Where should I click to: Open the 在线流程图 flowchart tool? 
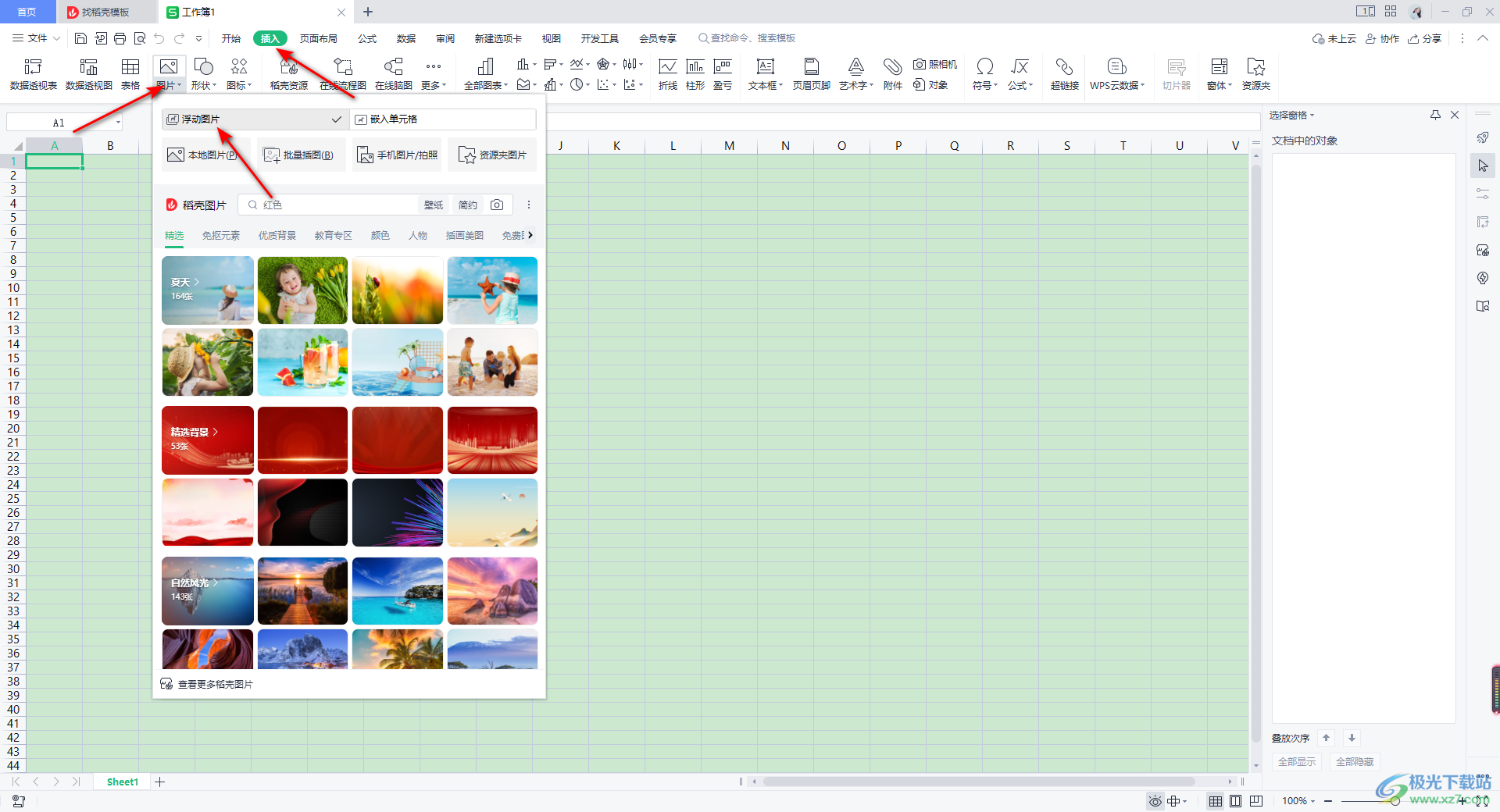[343, 74]
